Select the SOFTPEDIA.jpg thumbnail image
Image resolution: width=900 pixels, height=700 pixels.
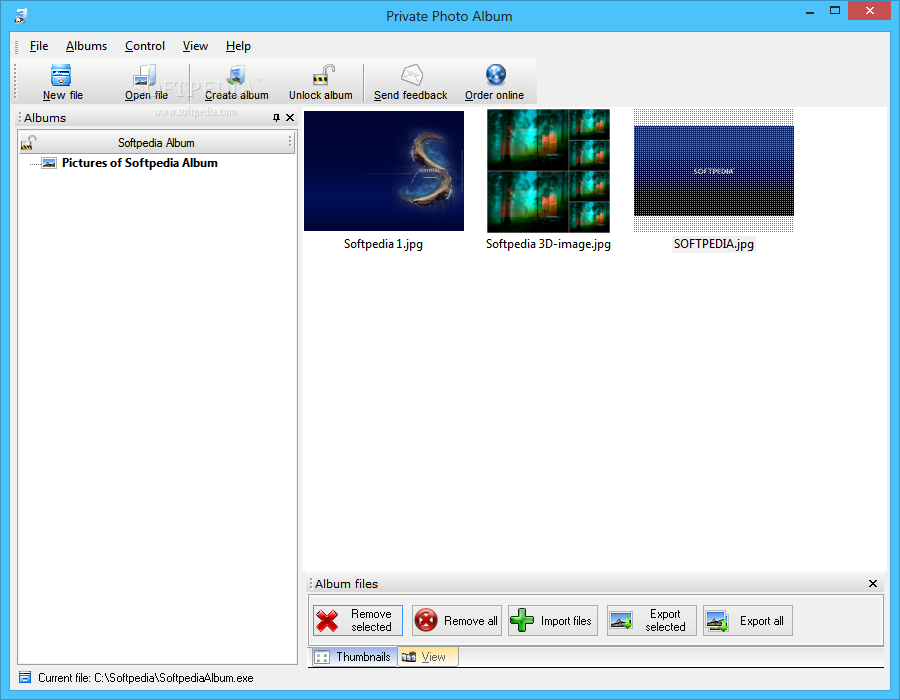[x=713, y=171]
